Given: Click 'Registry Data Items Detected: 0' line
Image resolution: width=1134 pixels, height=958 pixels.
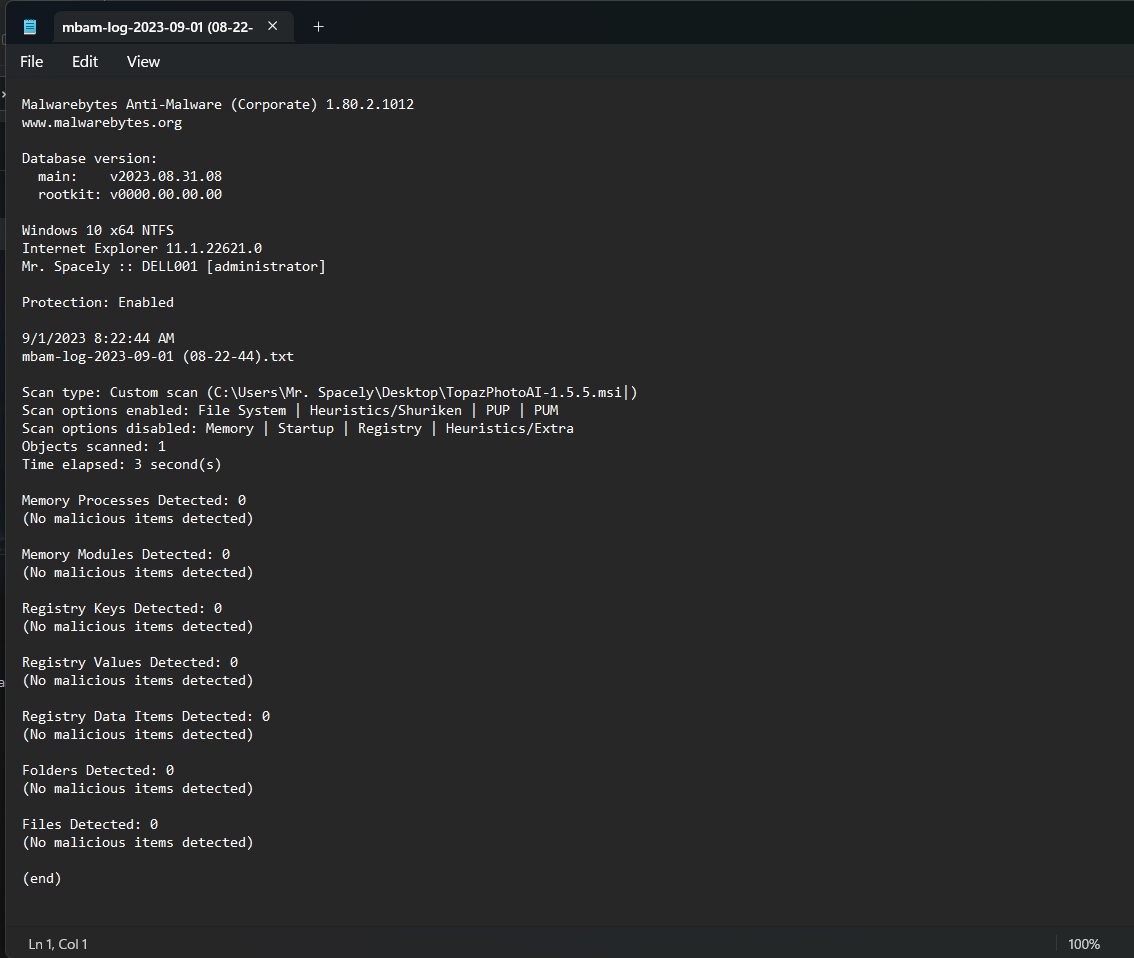Looking at the screenshot, I should (x=146, y=717).
